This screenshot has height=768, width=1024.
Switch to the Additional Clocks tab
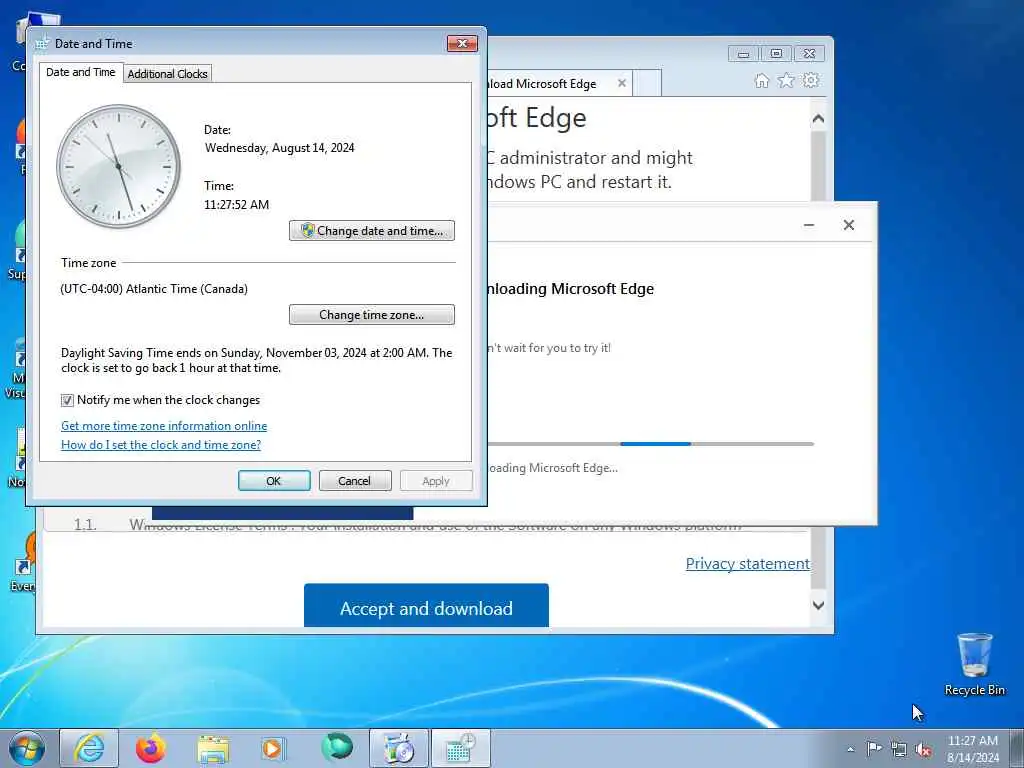[167, 74]
